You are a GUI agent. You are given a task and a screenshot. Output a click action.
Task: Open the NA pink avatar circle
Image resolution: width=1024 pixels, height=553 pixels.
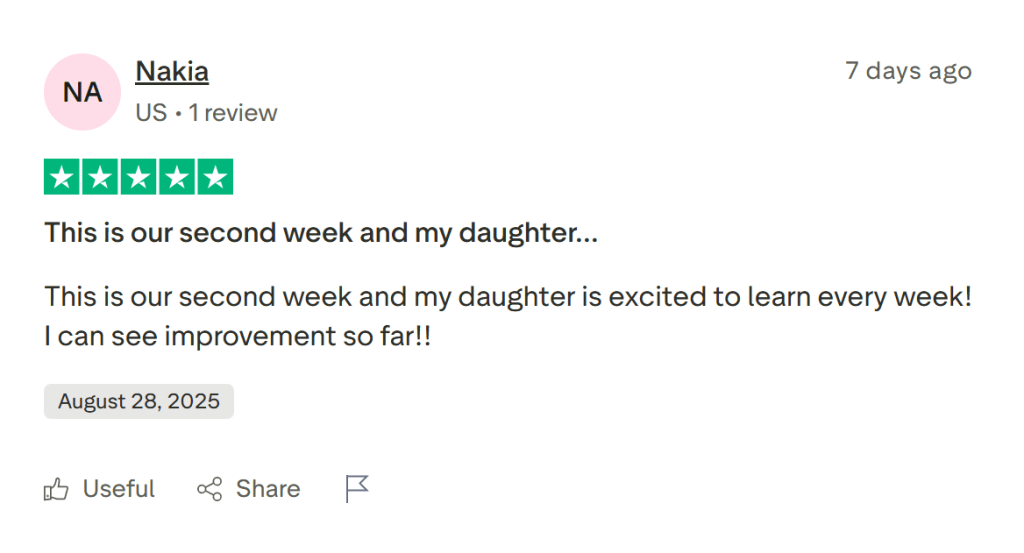pyautogui.click(x=82, y=92)
